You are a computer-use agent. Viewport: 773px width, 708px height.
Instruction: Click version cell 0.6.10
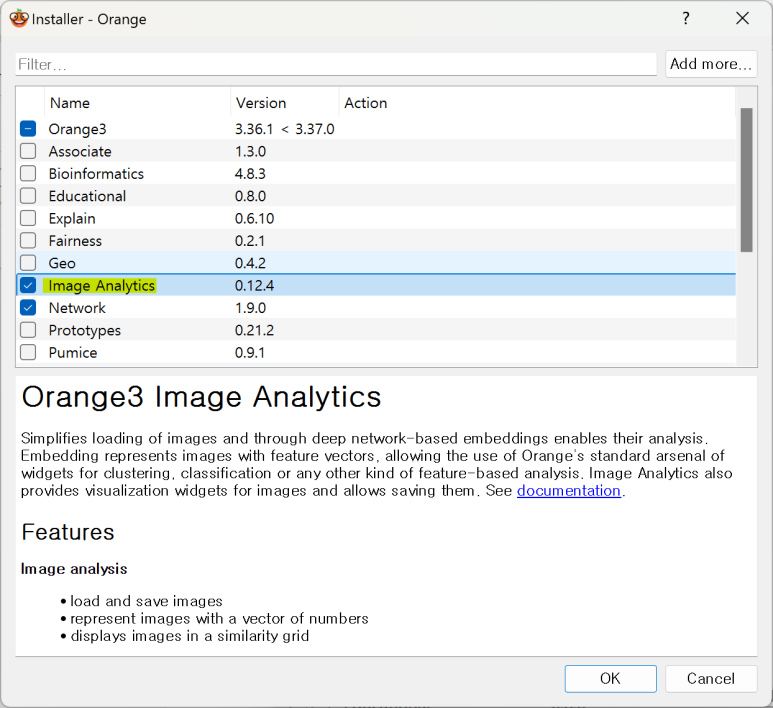[x=254, y=218]
